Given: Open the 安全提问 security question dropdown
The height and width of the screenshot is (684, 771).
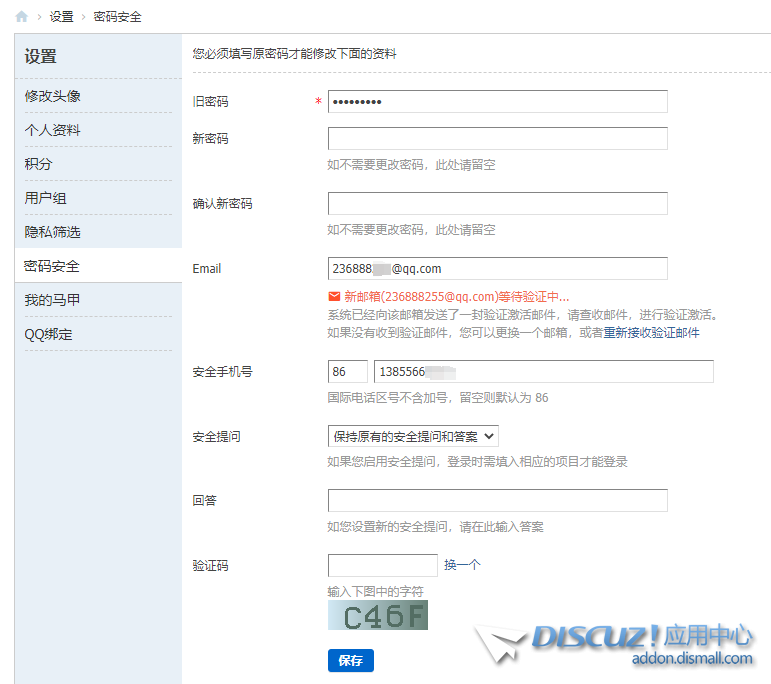Looking at the screenshot, I should [x=413, y=436].
